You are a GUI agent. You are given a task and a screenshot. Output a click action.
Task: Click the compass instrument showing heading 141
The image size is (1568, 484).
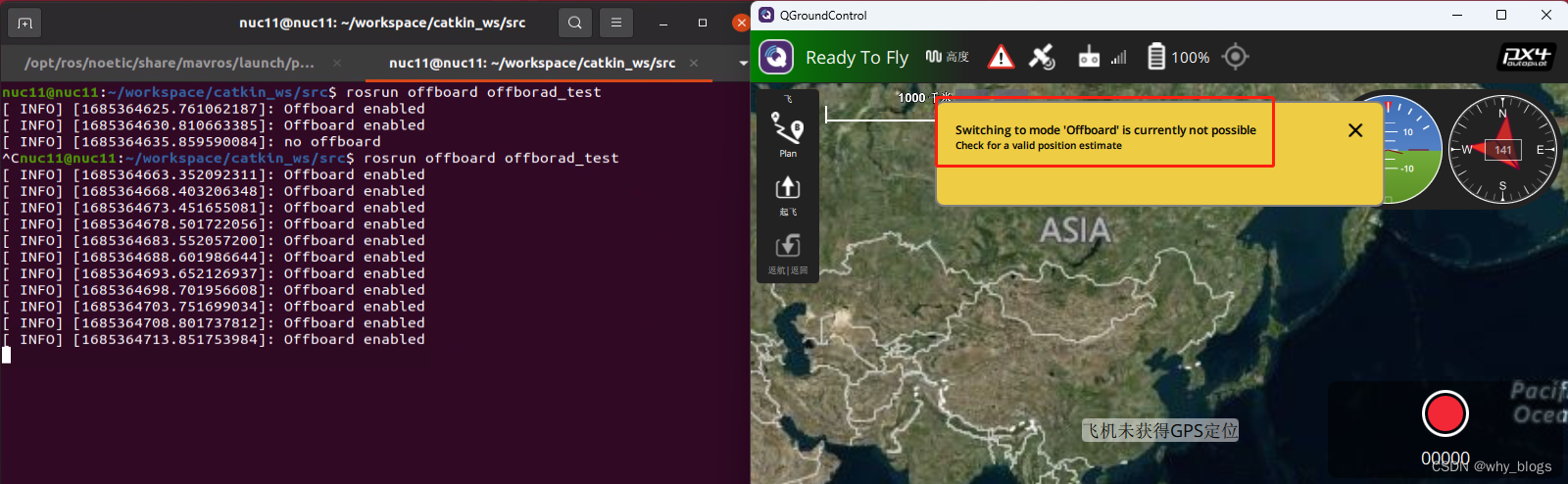click(x=1502, y=150)
